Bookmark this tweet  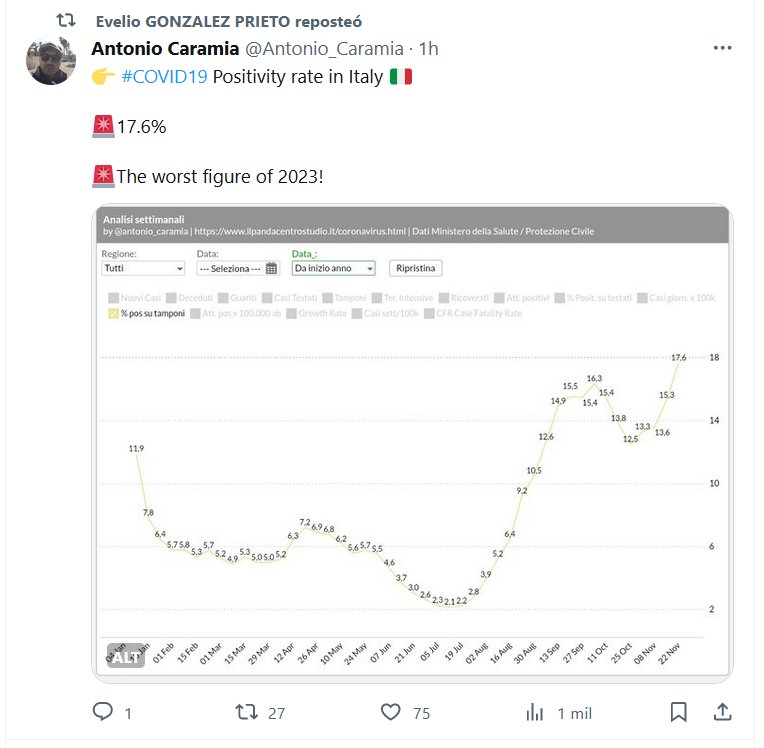[678, 712]
